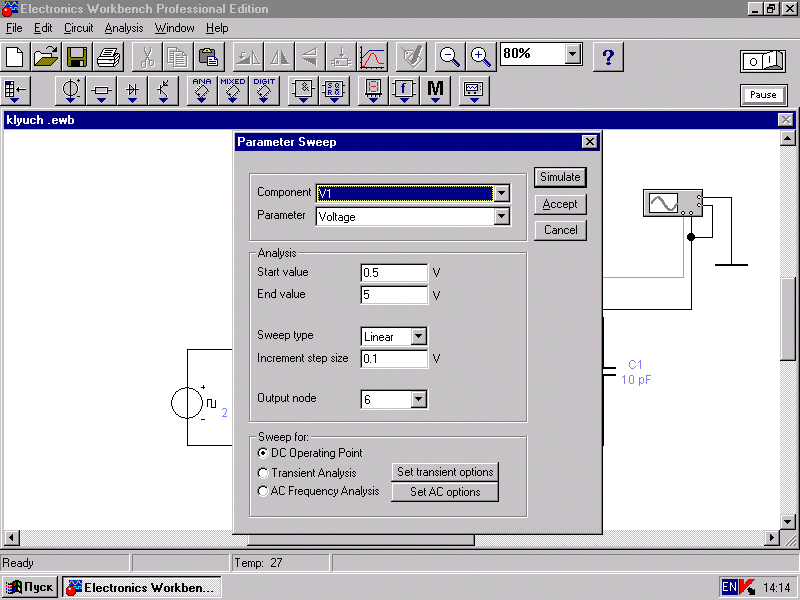Open Digital ICs parts bin
The height and width of the screenshot is (600, 800).
(264, 91)
